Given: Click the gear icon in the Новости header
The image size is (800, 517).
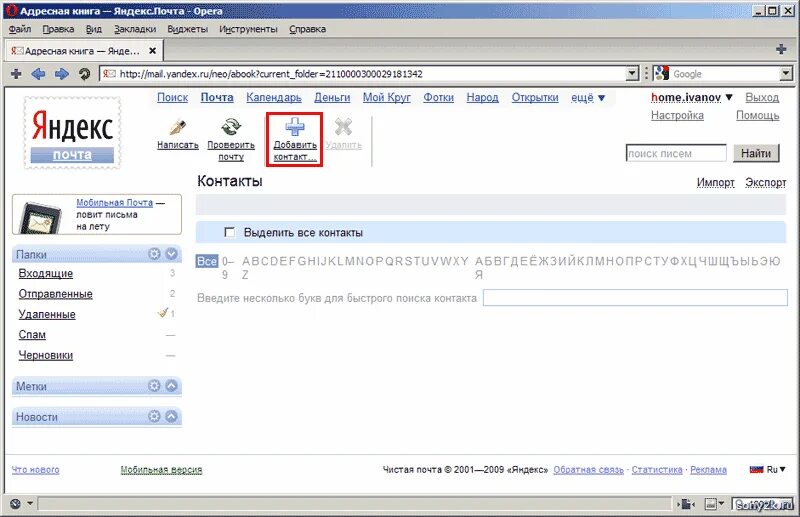Looking at the screenshot, I should [x=154, y=416].
